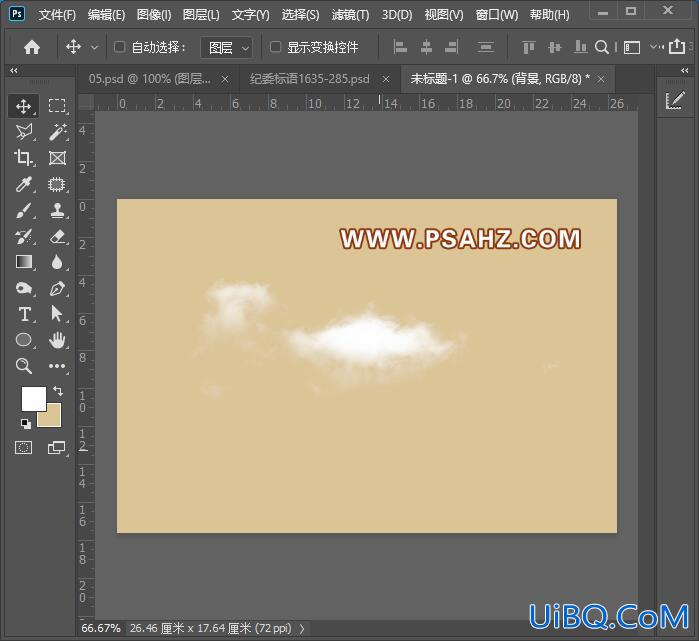Select the Eyedropper tool
The height and width of the screenshot is (641, 699).
coord(23,184)
